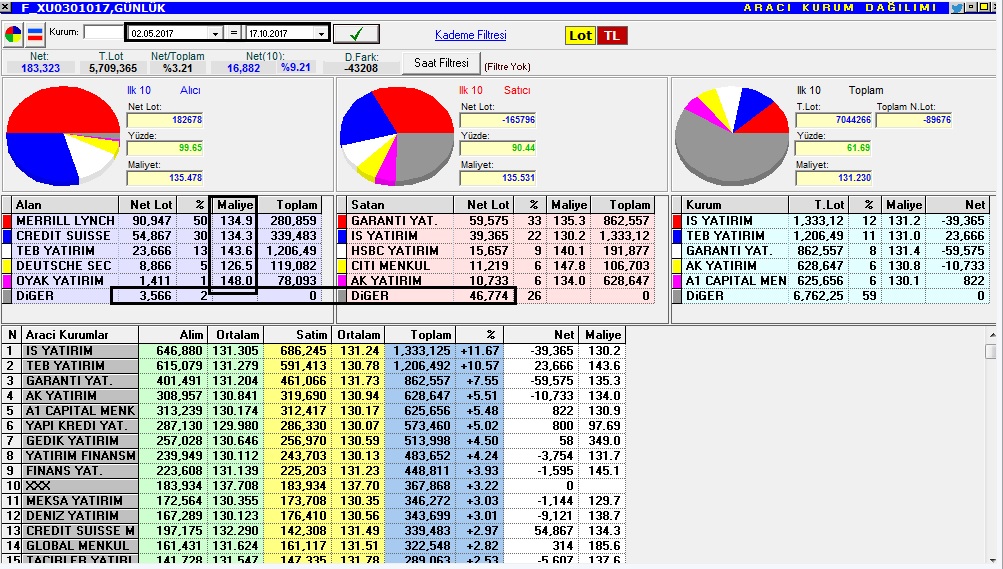Image resolution: width=1003 pixels, height=569 pixels.
Task: Click the Maliyet field showing 135.478
Action: (165, 178)
